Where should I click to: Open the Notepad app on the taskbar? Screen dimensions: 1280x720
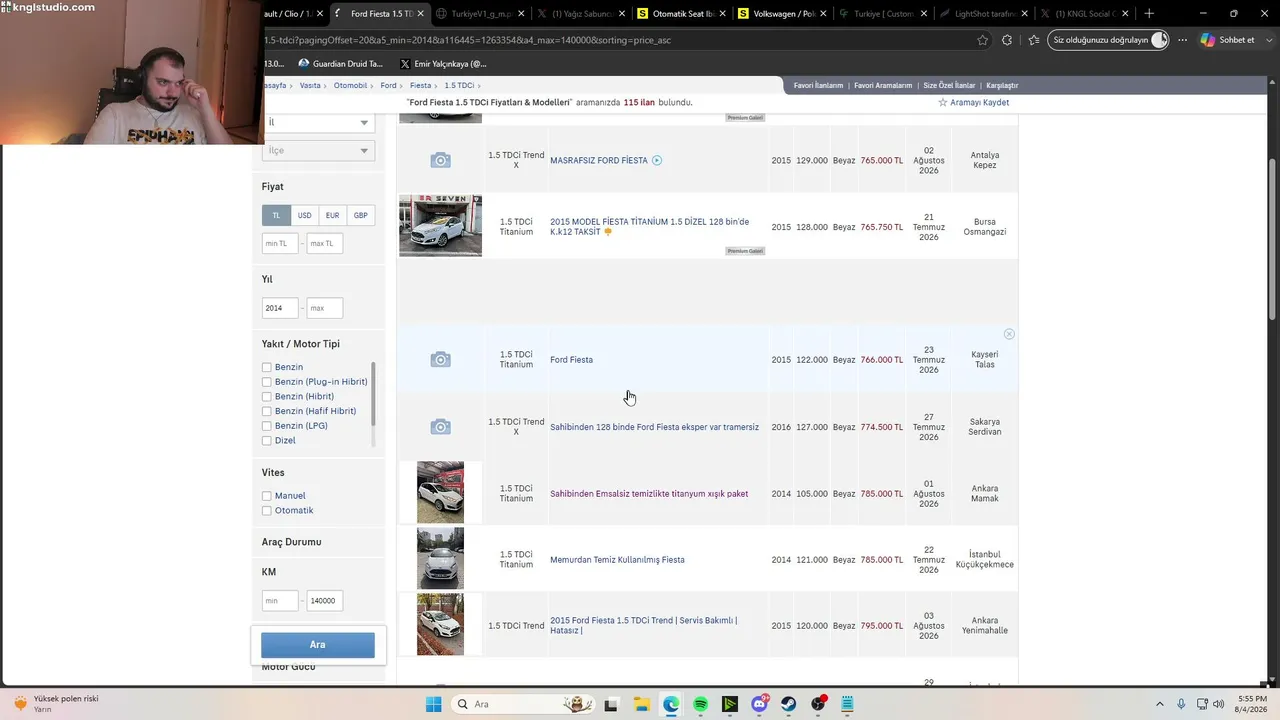pyautogui.click(x=848, y=704)
